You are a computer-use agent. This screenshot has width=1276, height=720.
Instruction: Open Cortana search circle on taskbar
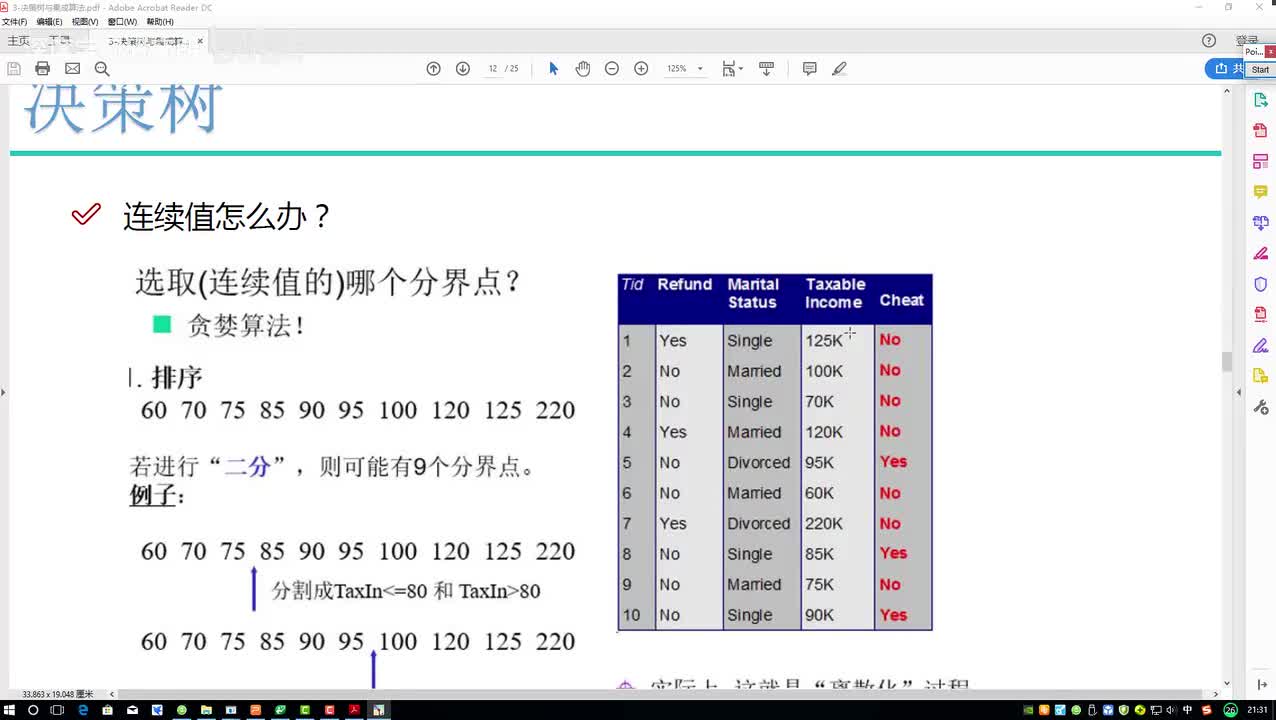[33, 710]
